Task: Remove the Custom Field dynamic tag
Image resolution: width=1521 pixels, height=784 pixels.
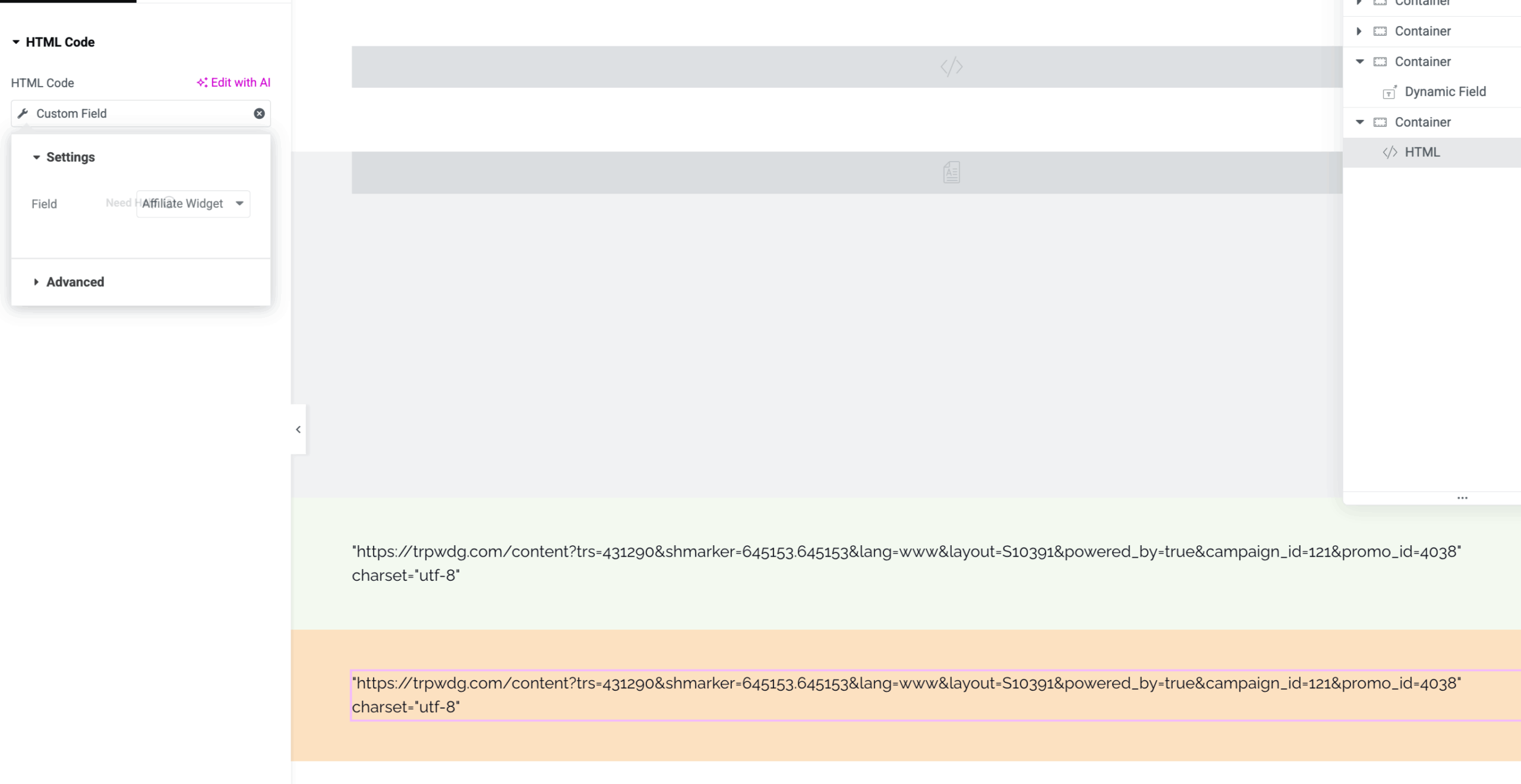Action: (259, 113)
